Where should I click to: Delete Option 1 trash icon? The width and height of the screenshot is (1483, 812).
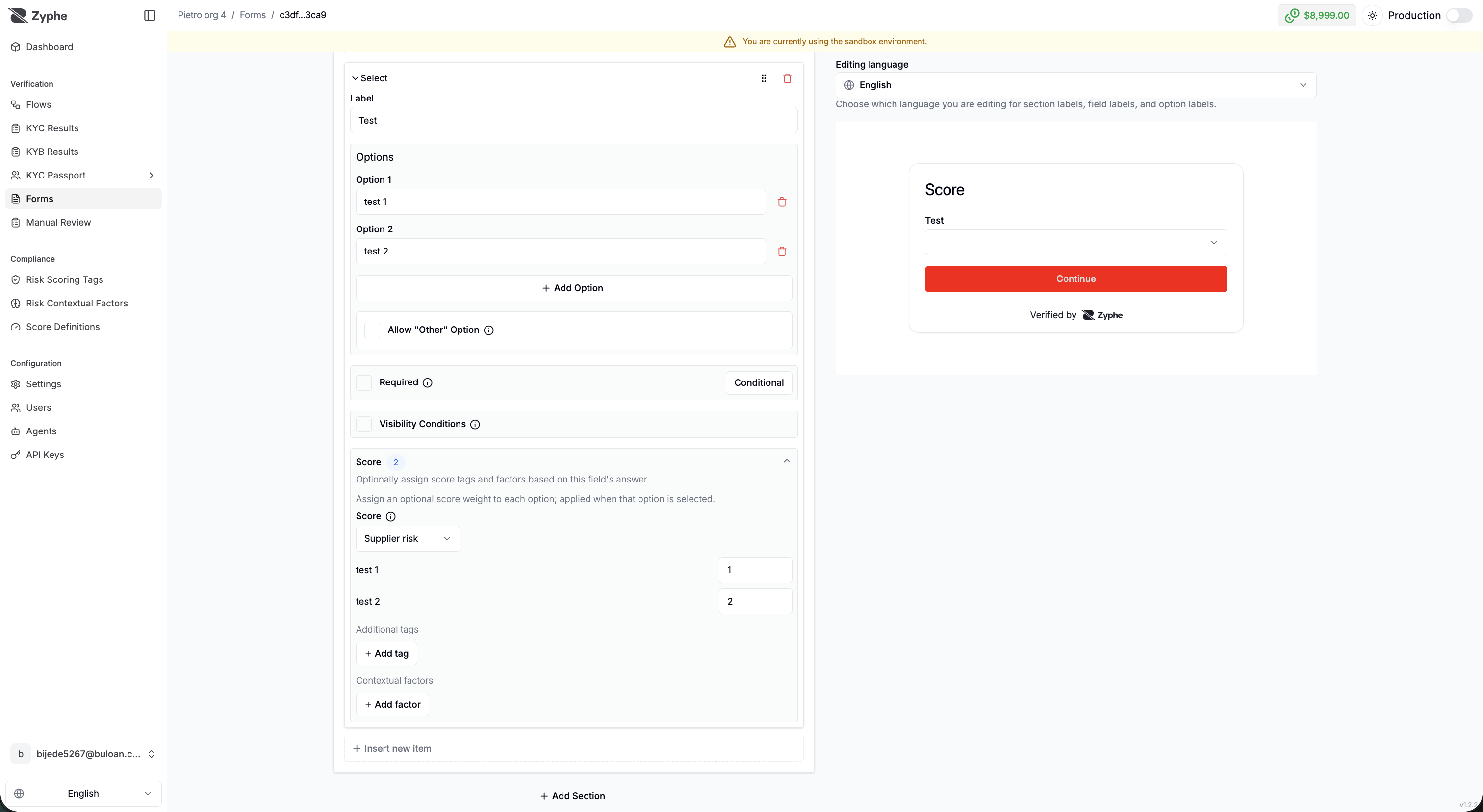coord(782,202)
